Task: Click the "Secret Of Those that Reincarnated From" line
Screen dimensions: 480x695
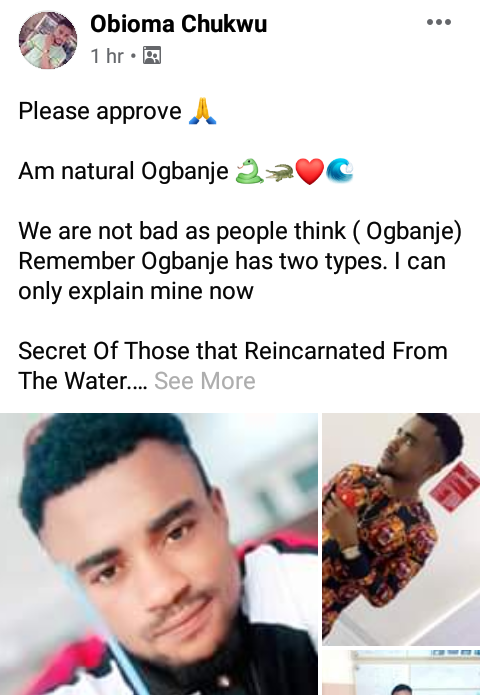Action: coord(233,351)
